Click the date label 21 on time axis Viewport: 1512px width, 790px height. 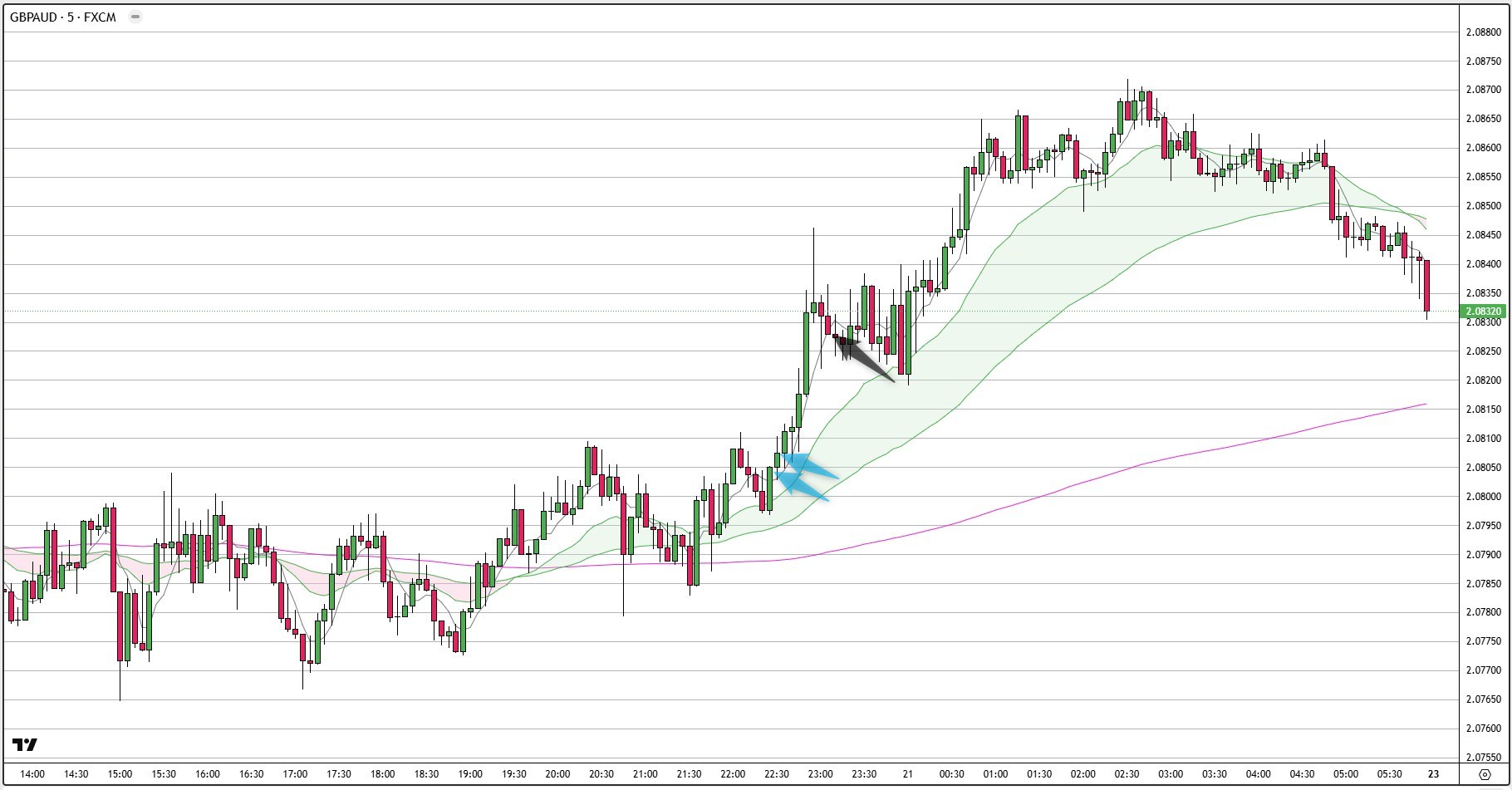tap(907, 774)
